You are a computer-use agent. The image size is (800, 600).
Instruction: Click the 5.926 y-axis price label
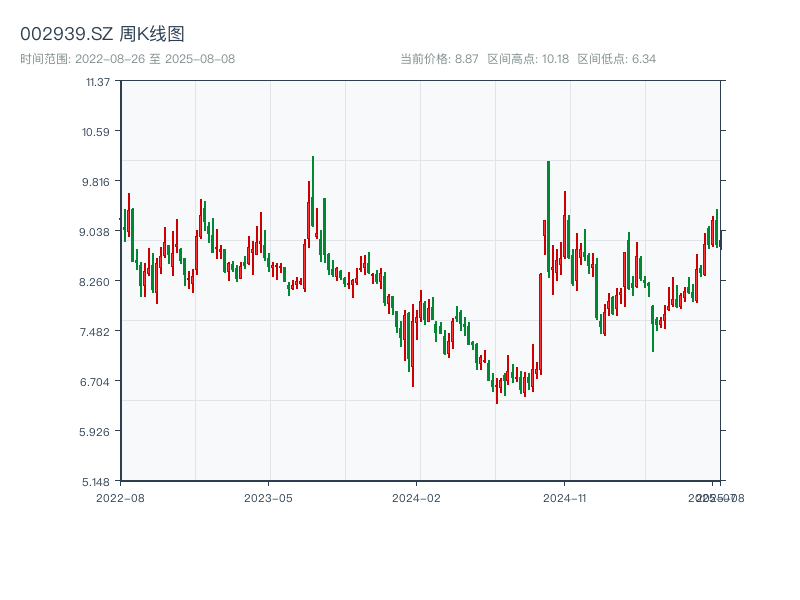pyautogui.click(x=97, y=432)
